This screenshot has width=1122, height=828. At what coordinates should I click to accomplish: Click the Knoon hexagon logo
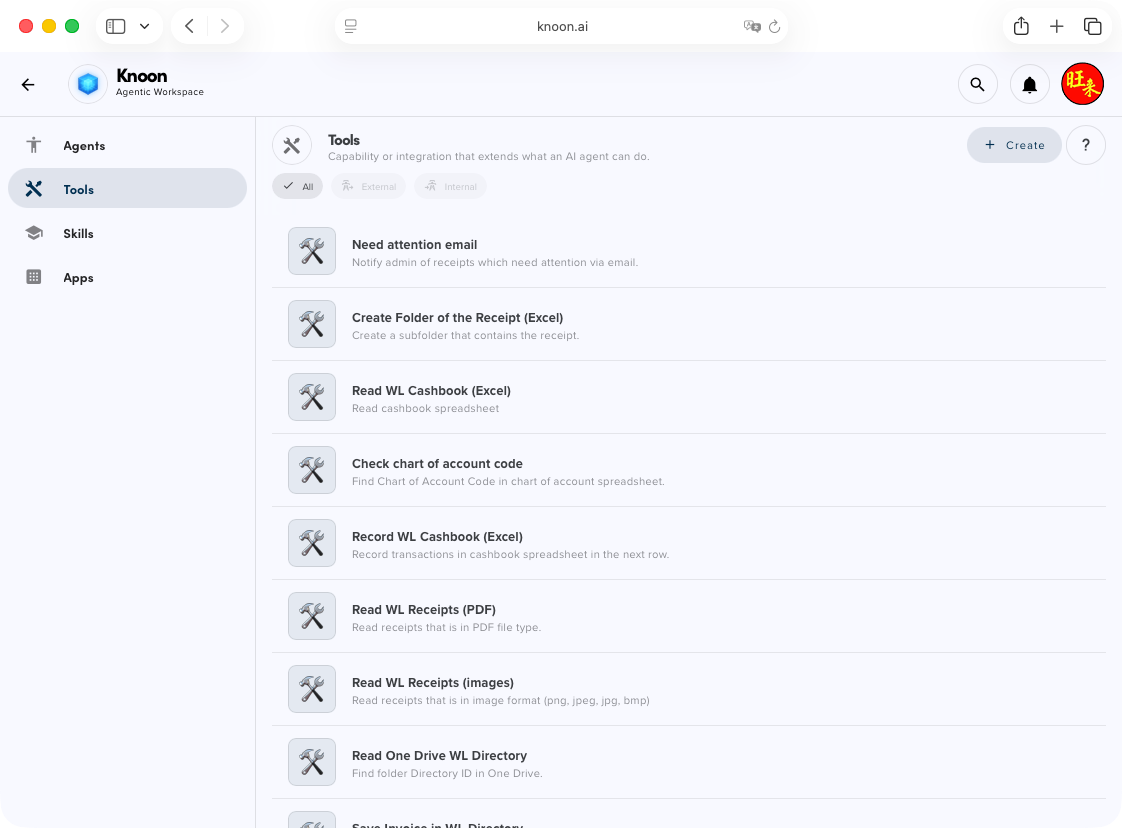(x=87, y=84)
